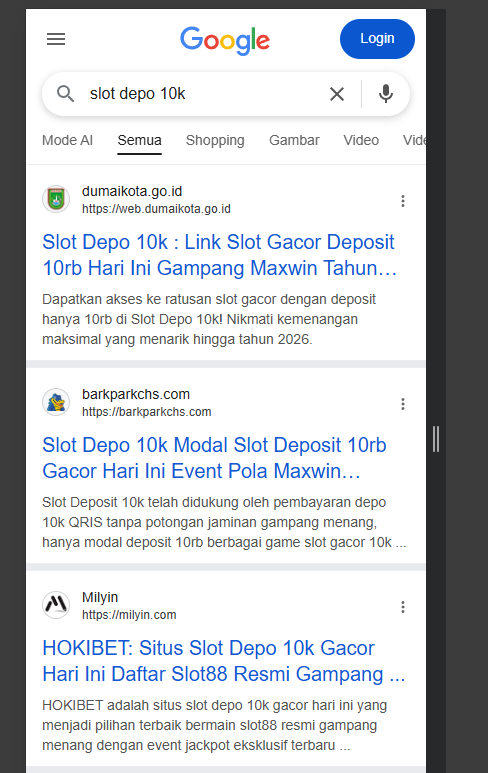Activate voice search microphone icon
The width and height of the screenshot is (488, 773).
[385, 94]
